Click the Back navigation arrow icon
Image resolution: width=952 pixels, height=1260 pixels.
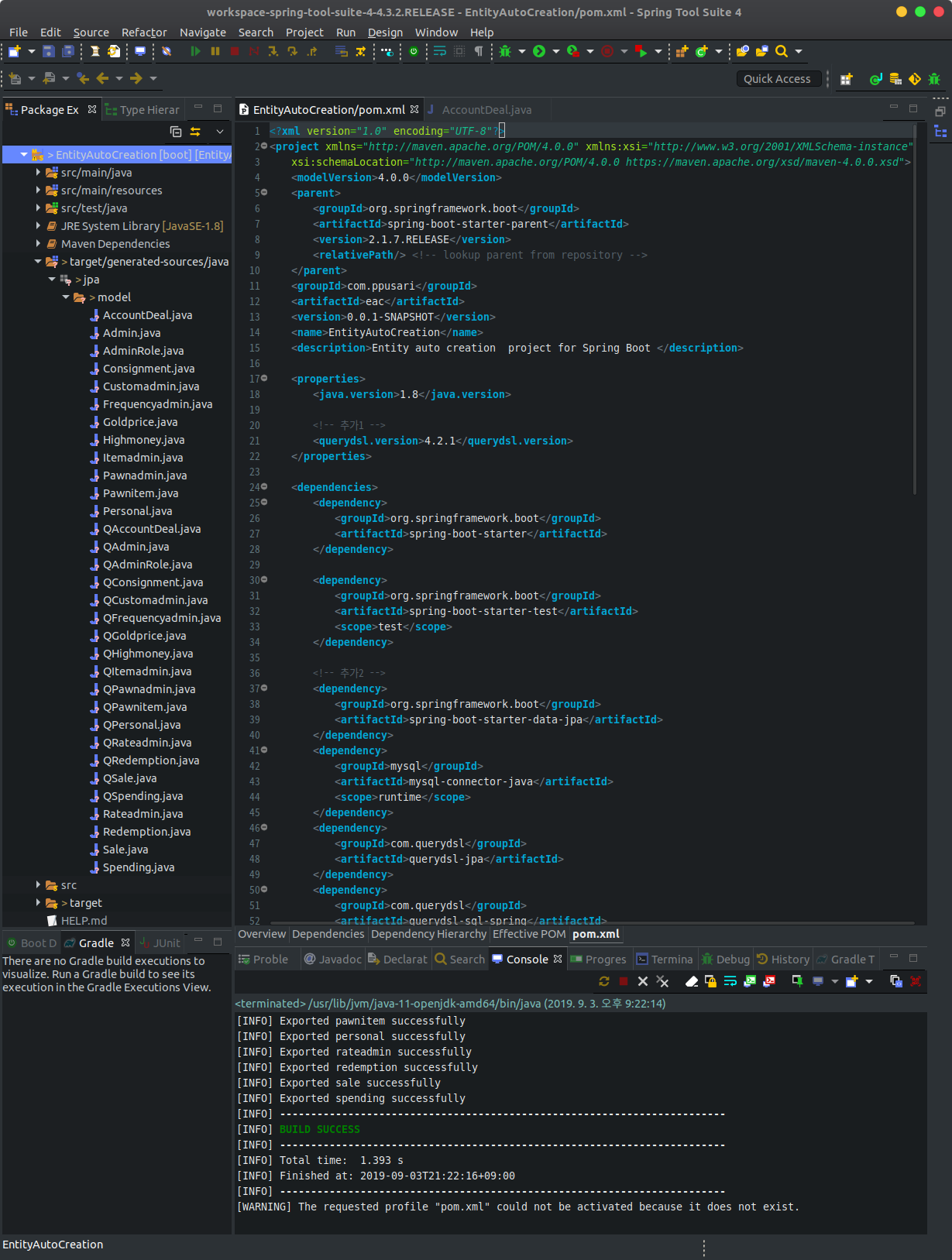point(102,78)
